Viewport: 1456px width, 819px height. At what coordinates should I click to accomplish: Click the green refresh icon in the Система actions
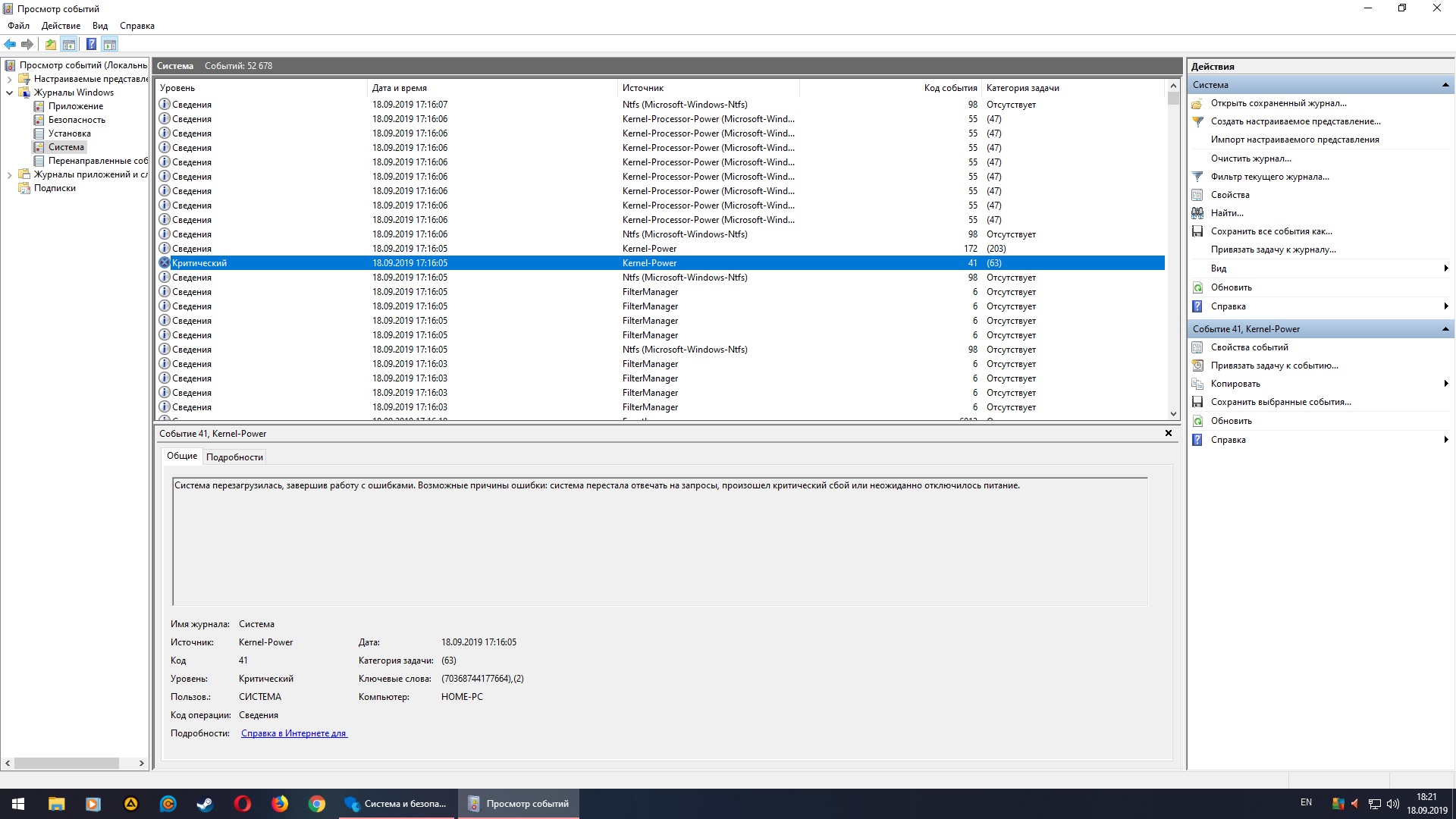tap(1197, 287)
